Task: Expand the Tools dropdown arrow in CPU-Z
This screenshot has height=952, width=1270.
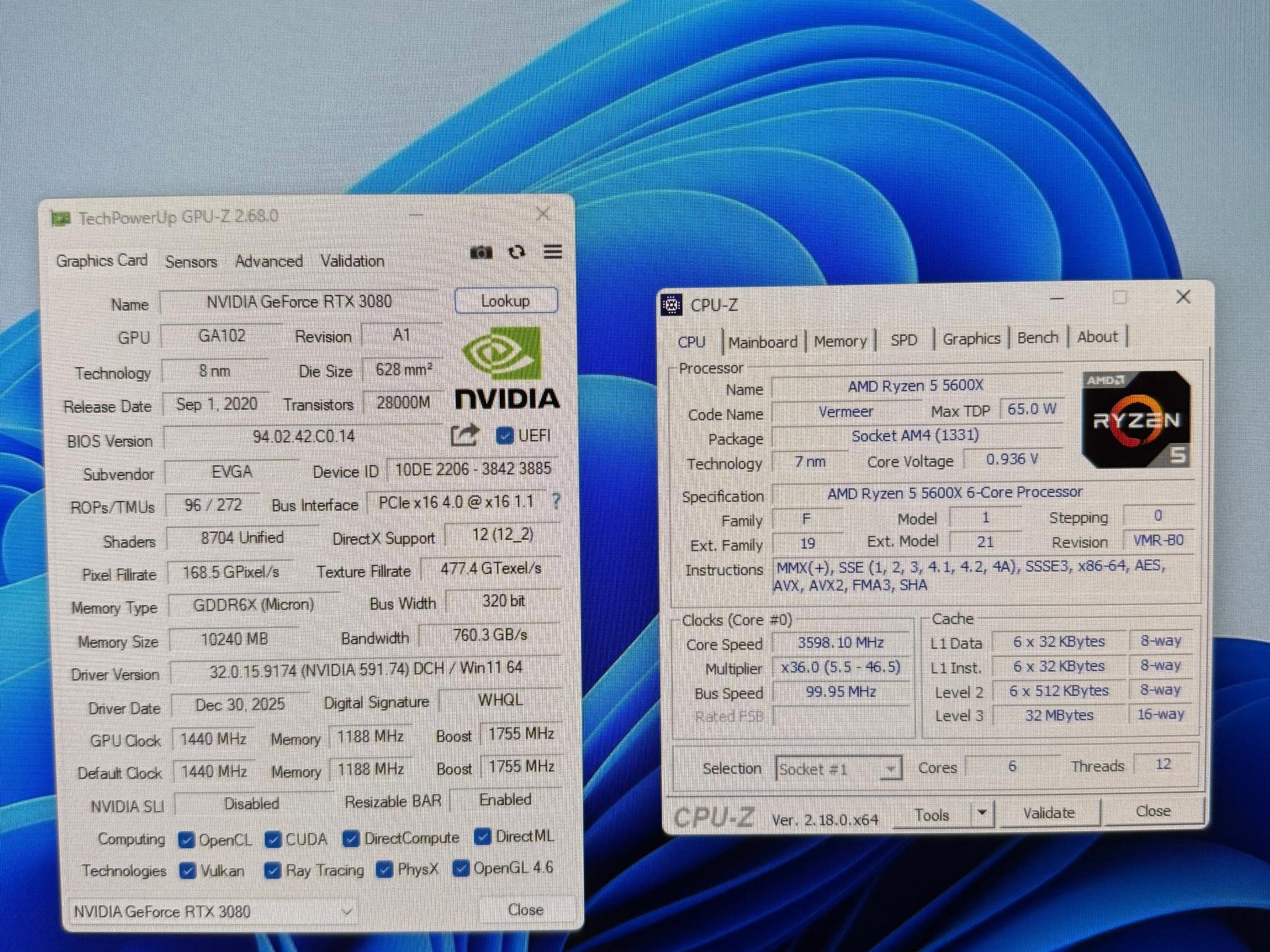Action: click(x=982, y=813)
